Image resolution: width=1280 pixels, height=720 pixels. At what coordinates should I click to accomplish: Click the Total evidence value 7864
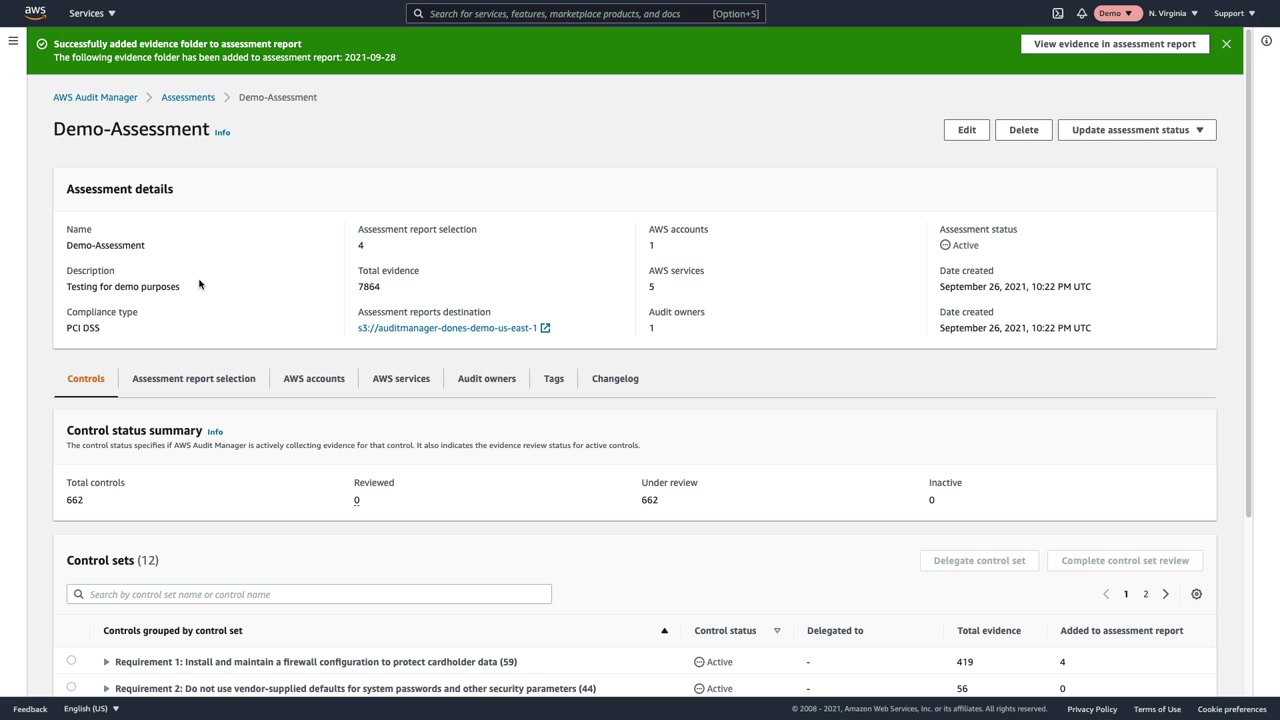click(369, 287)
